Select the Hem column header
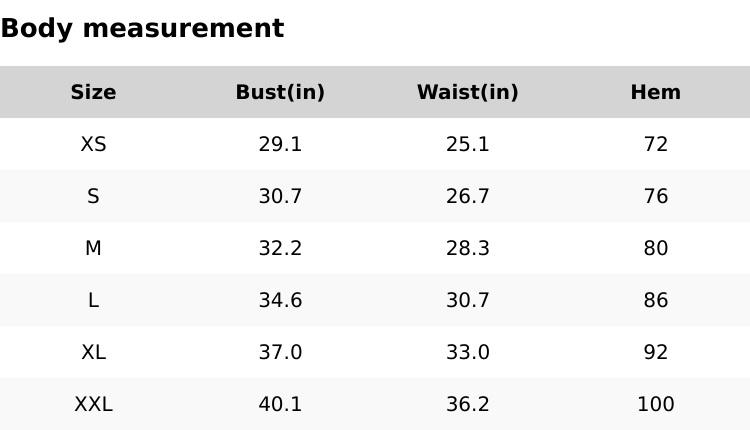The image size is (750, 430). click(x=655, y=92)
